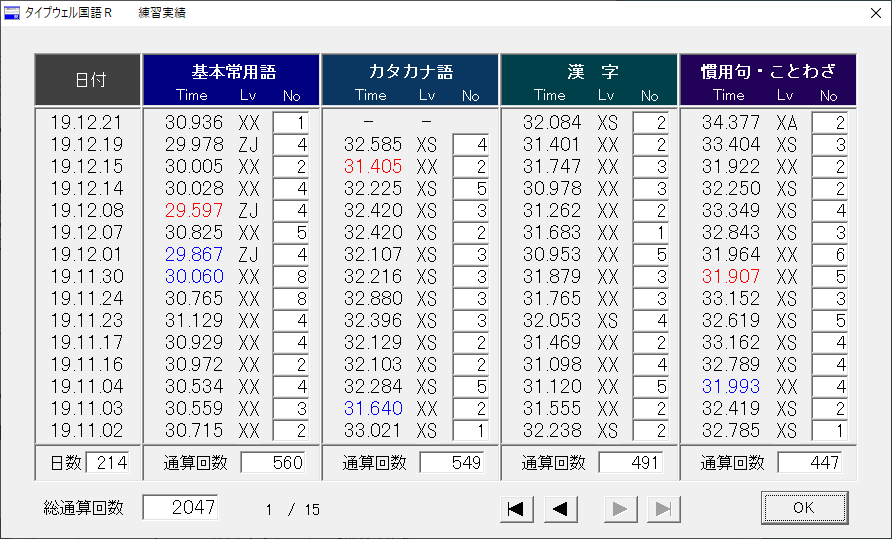Click the No box showing 6 beside 31.964
The width and height of the screenshot is (892, 539).
coord(829,254)
